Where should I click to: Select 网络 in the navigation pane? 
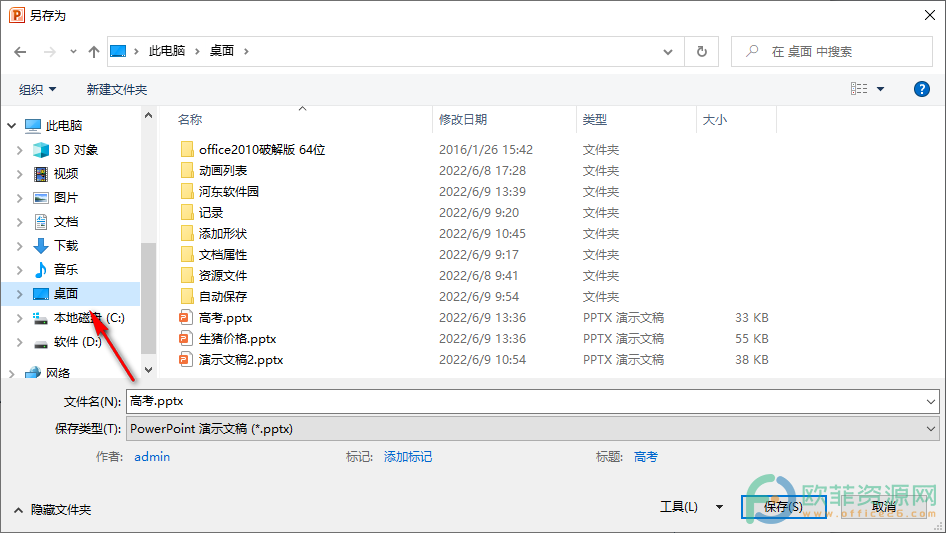pos(58,373)
